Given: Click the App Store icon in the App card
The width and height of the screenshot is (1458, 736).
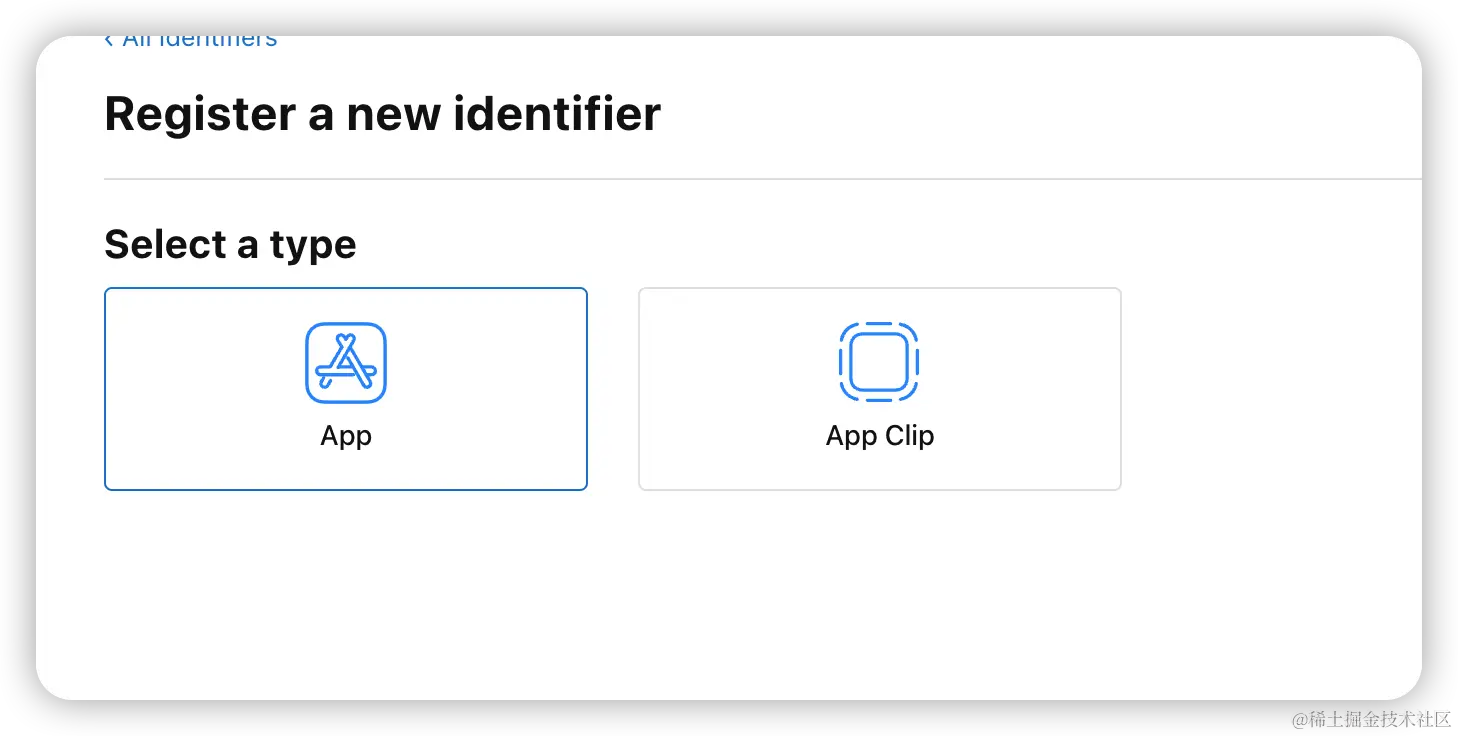Looking at the screenshot, I should 346,363.
